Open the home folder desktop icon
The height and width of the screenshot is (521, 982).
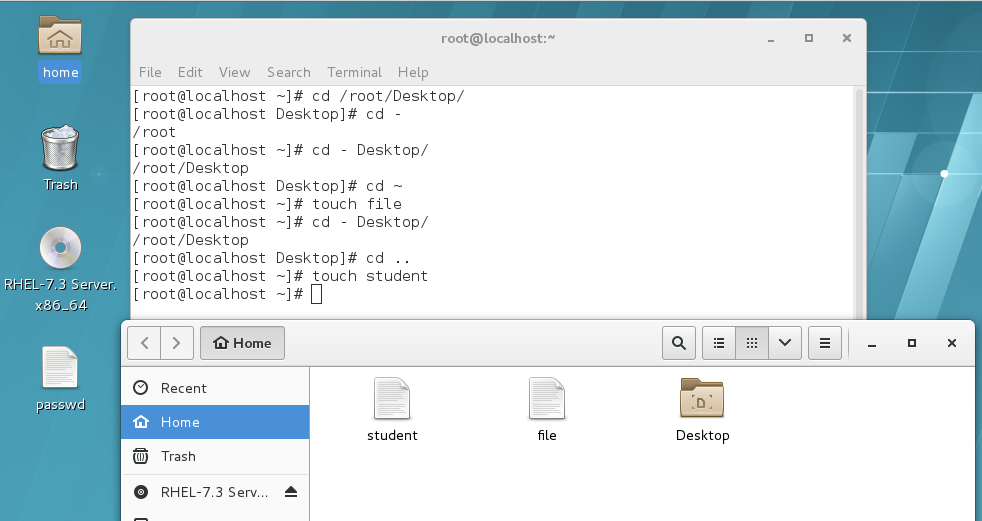pyautogui.click(x=60, y=35)
